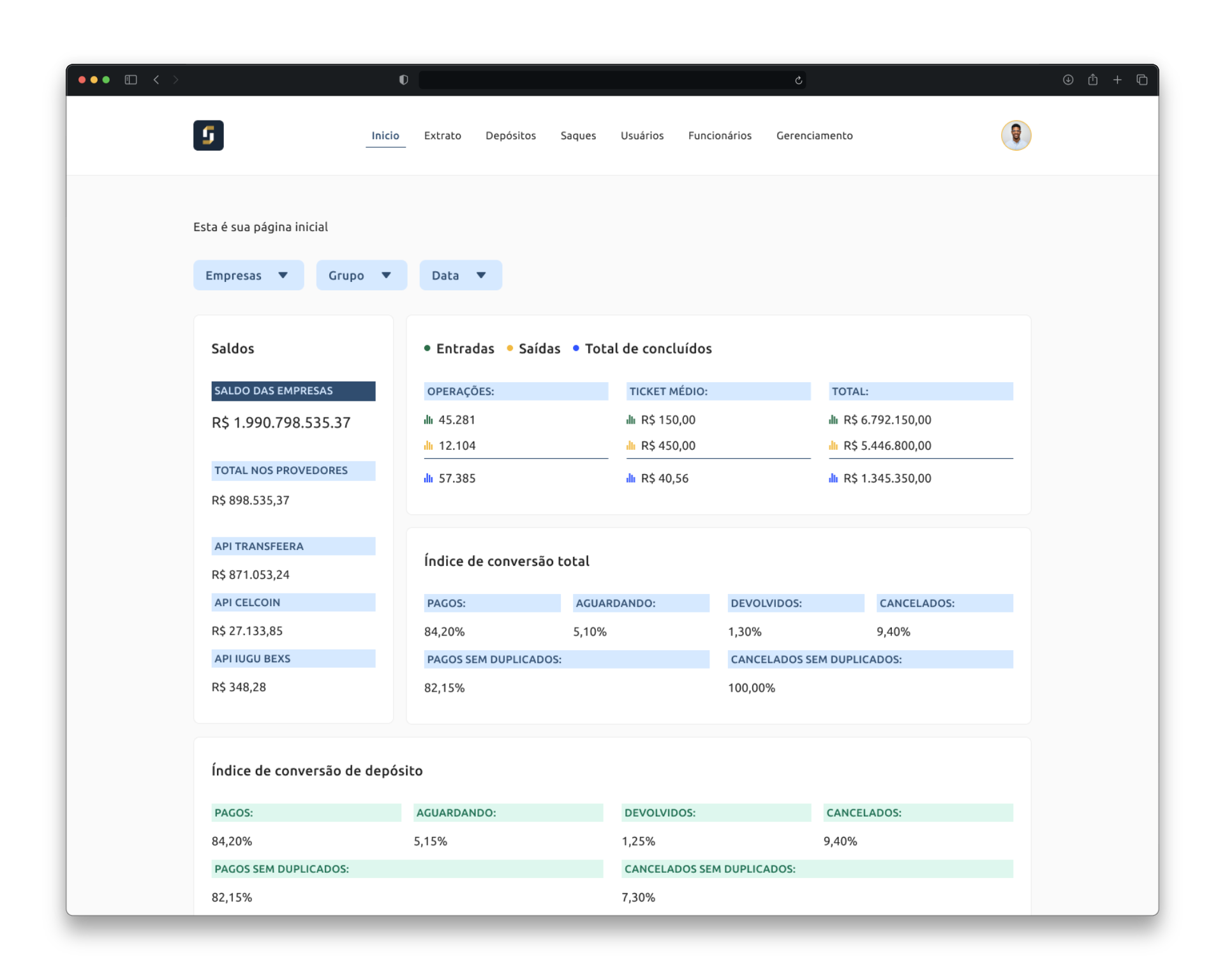Open the browser downloads icon
1225x980 pixels.
click(1068, 80)
